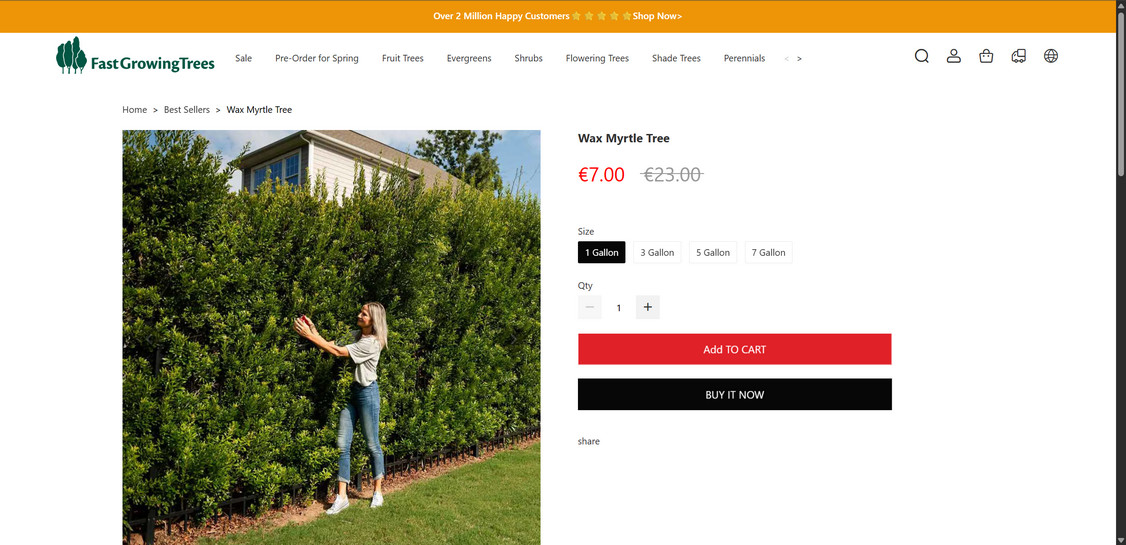The width and height of the screenshot is (1126, 545).
Task: Open the shopping bag cart icon
Action: 986,56
